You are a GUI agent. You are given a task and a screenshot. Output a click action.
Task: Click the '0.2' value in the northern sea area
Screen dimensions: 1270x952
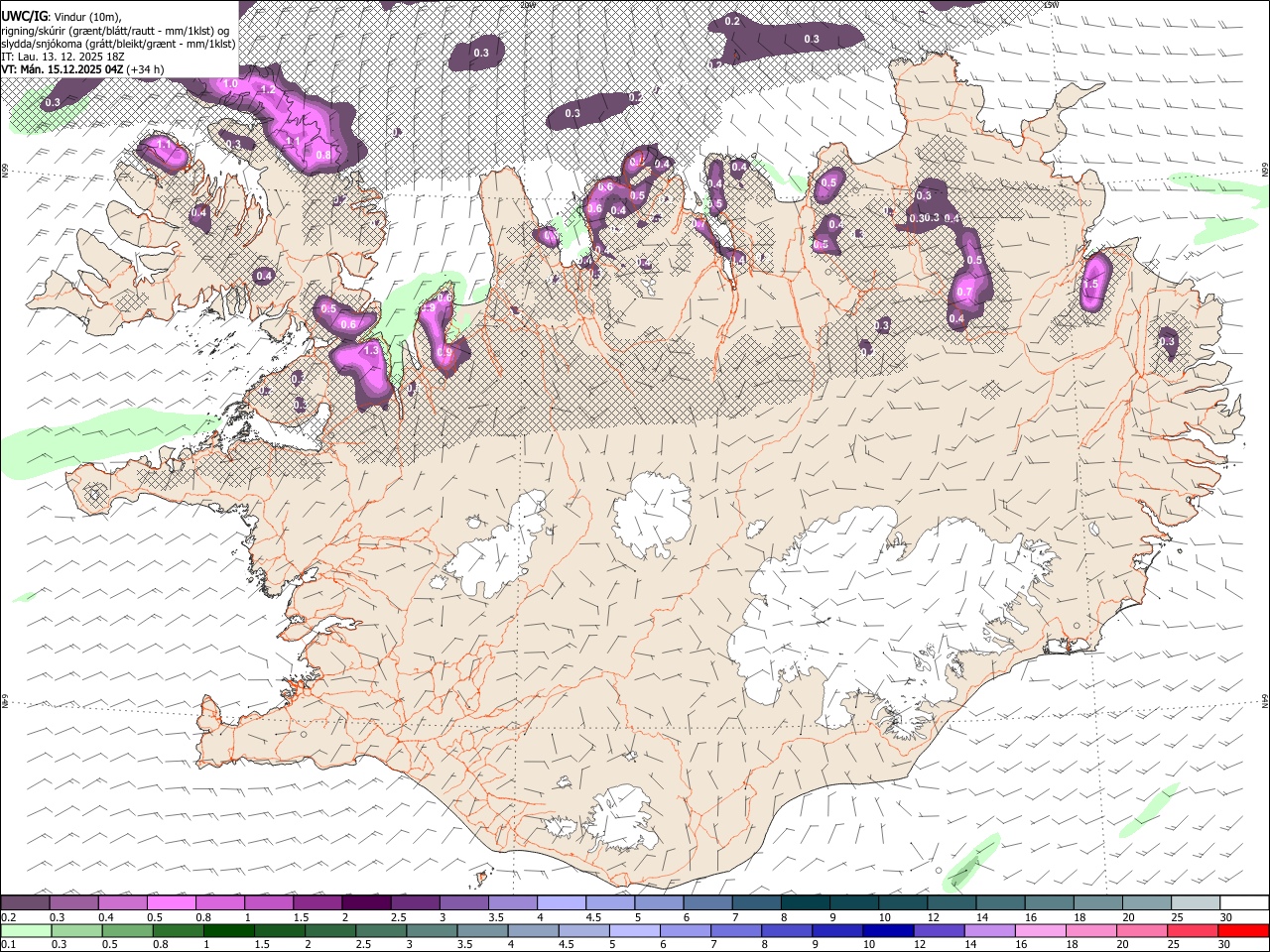tap(732, 21)
